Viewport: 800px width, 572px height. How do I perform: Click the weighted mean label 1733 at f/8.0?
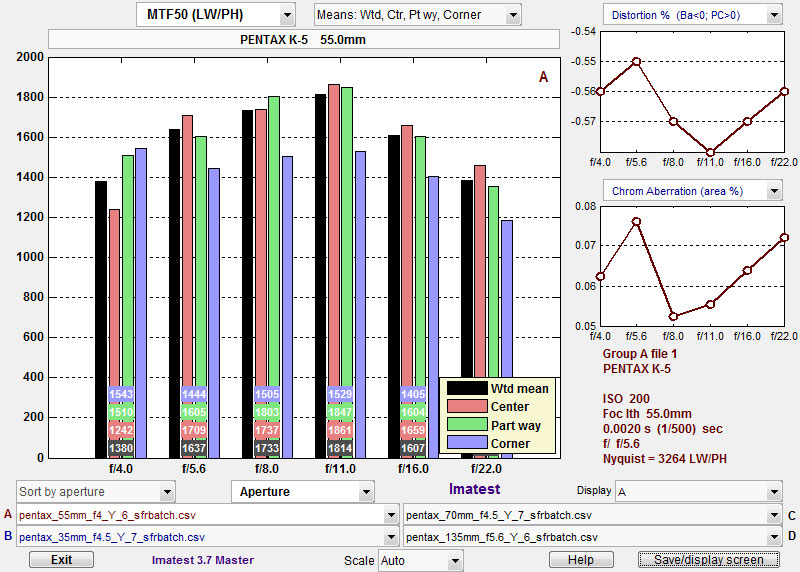coord(267,448)
